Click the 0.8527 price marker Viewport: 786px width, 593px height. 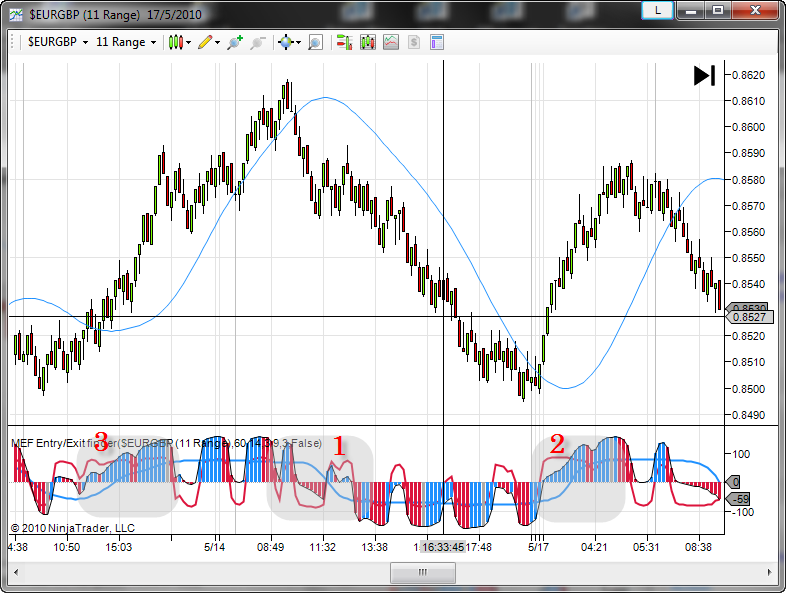749,317
